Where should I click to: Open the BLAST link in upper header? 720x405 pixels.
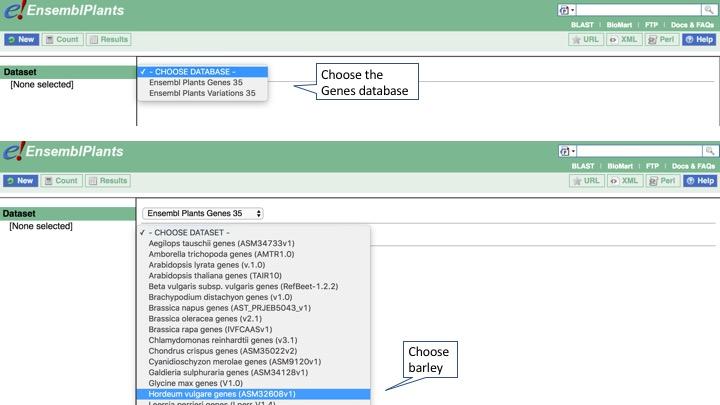(x=582, y=25)
